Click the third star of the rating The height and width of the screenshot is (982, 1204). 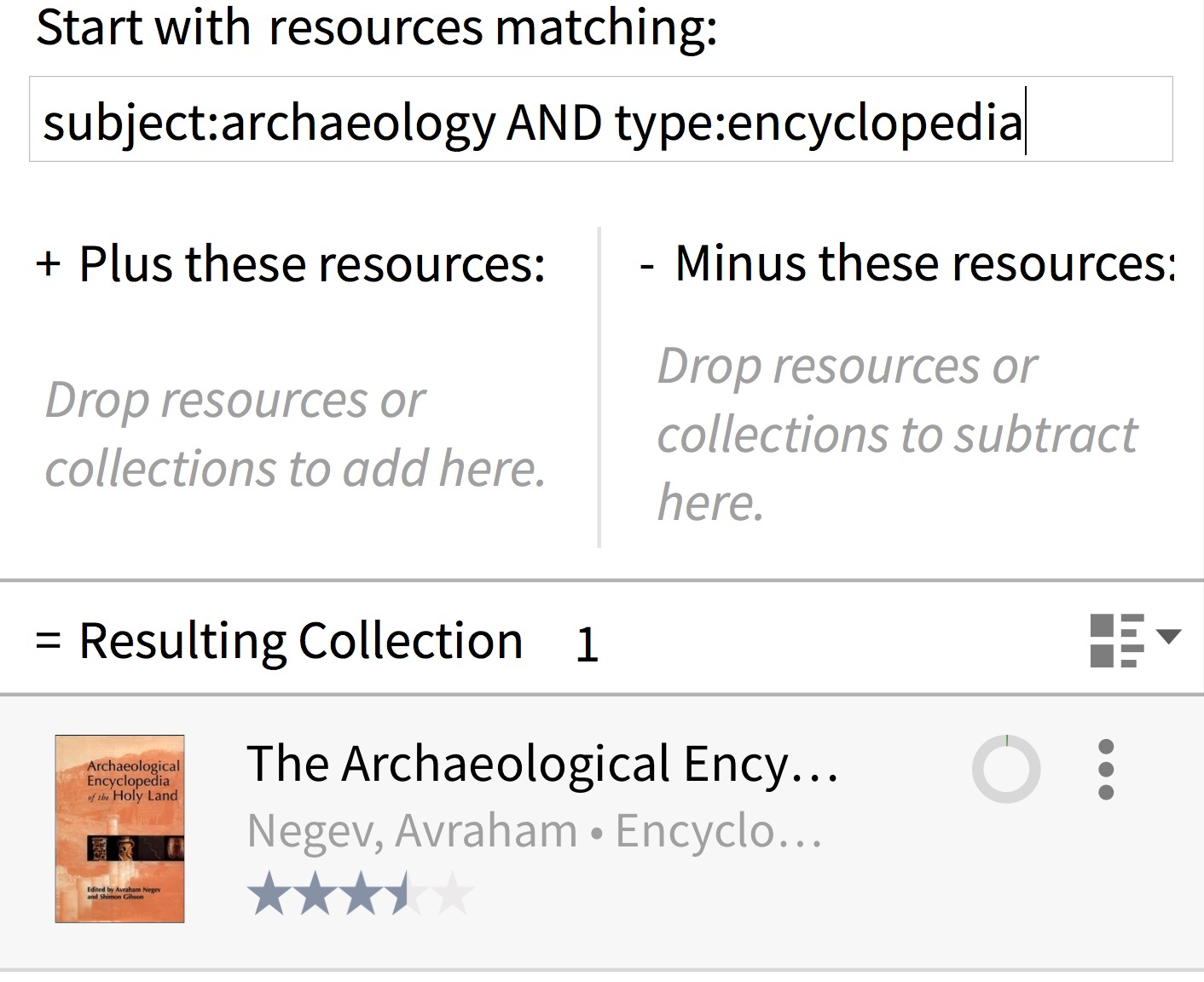(x=361, y=893)
